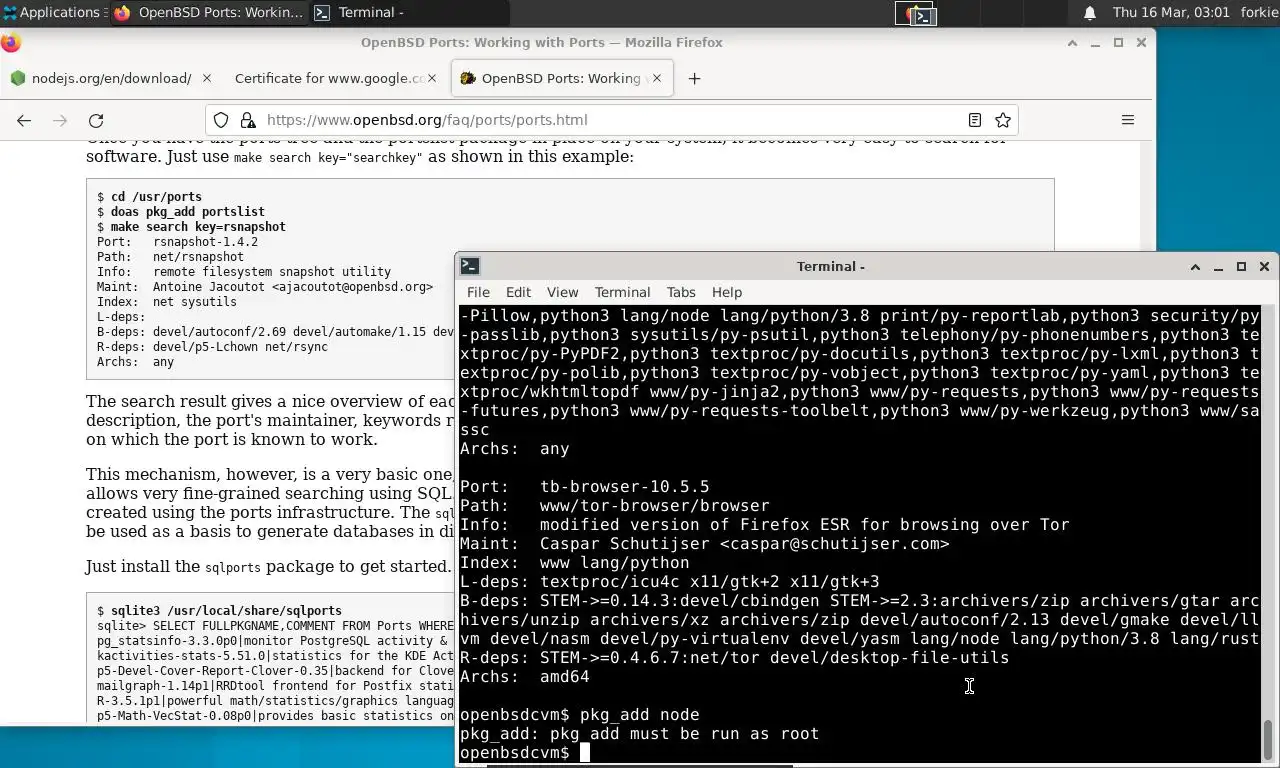Click 'Path: www/tor-browser/browser' in terminal
The width and height of the screenshot is (1280, 768).
click(x=614, y=506)
